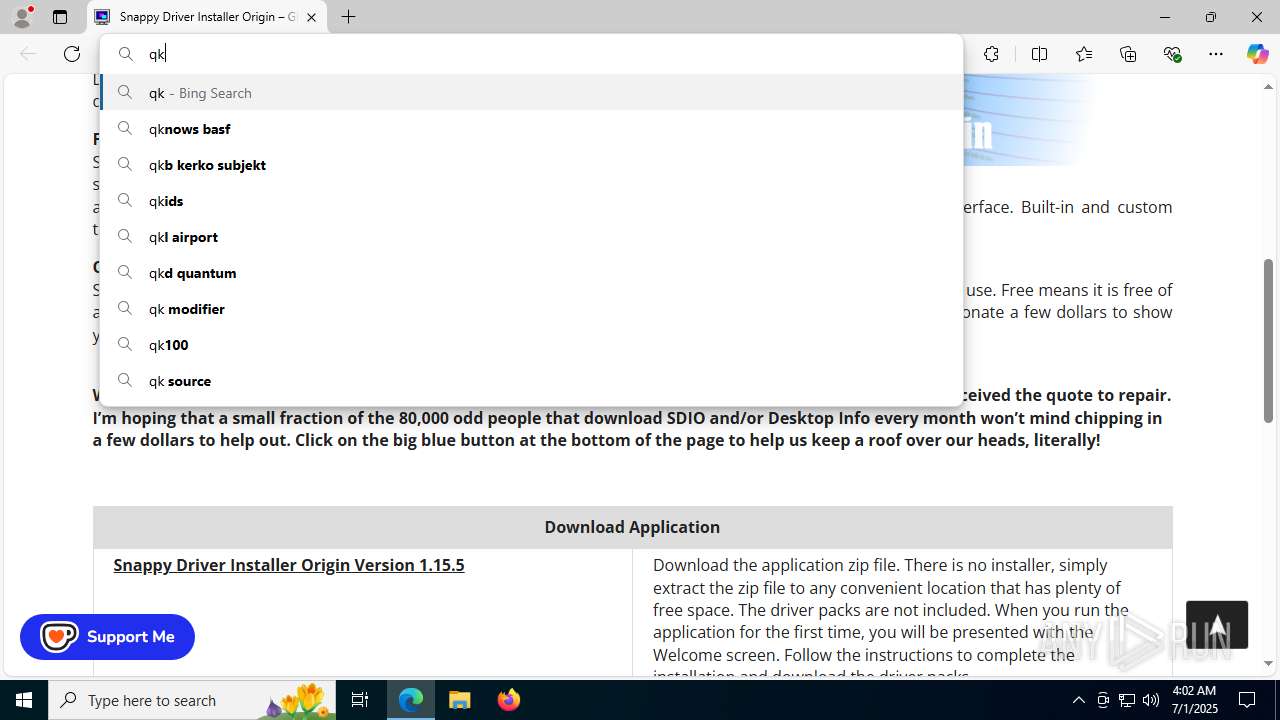The height and width of the screenshot is (720, 1280).
Task: Open the Windows Start menu
Action: 24,700
